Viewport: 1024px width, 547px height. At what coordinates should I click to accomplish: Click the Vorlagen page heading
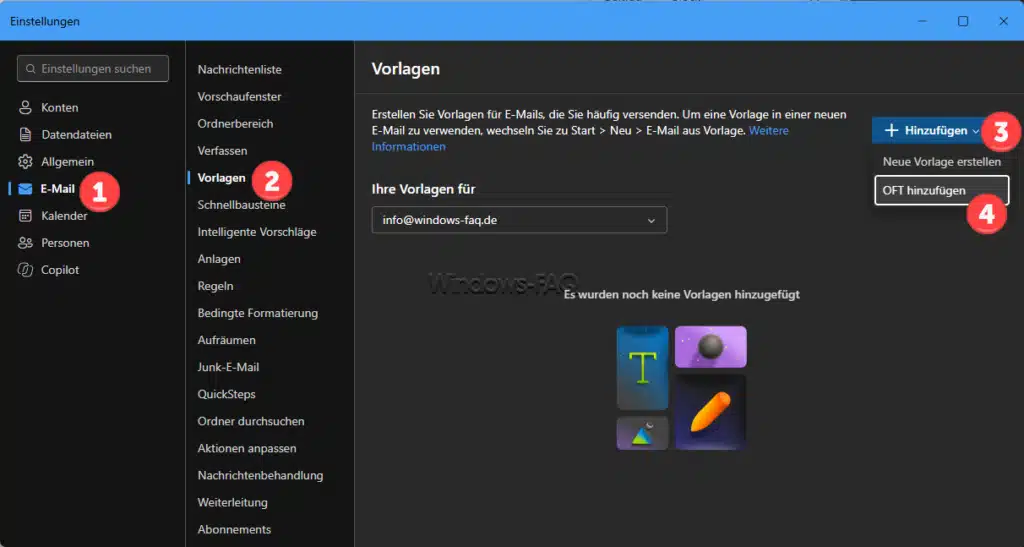[x=406, y=69]
